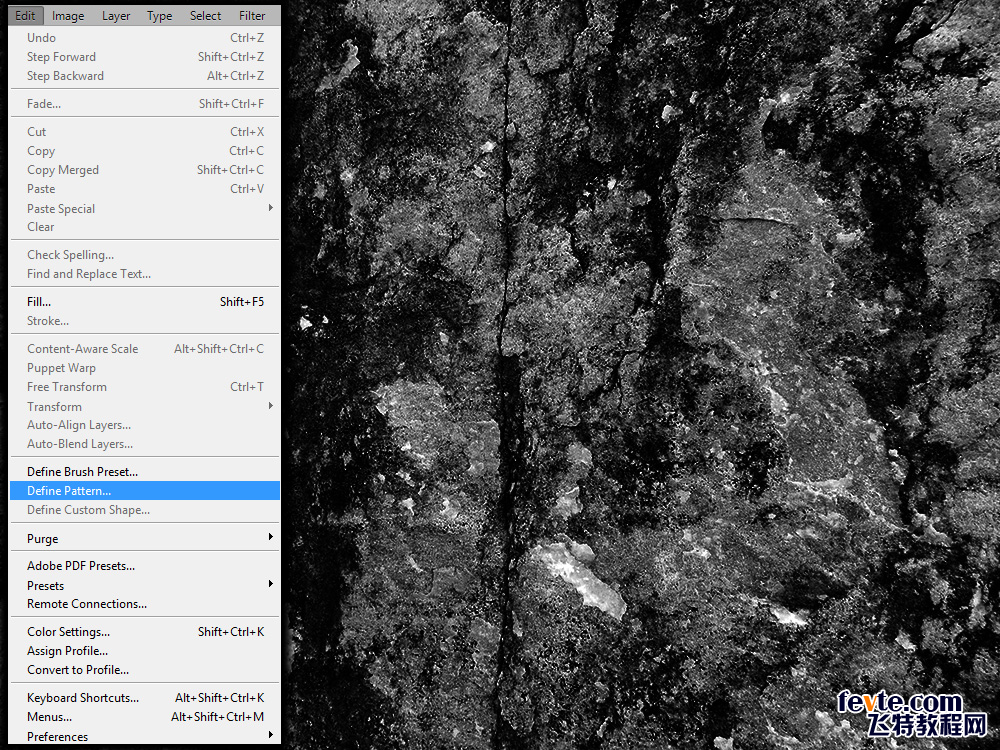Open Adobe PDF Presets...

(x=145, y=566)
